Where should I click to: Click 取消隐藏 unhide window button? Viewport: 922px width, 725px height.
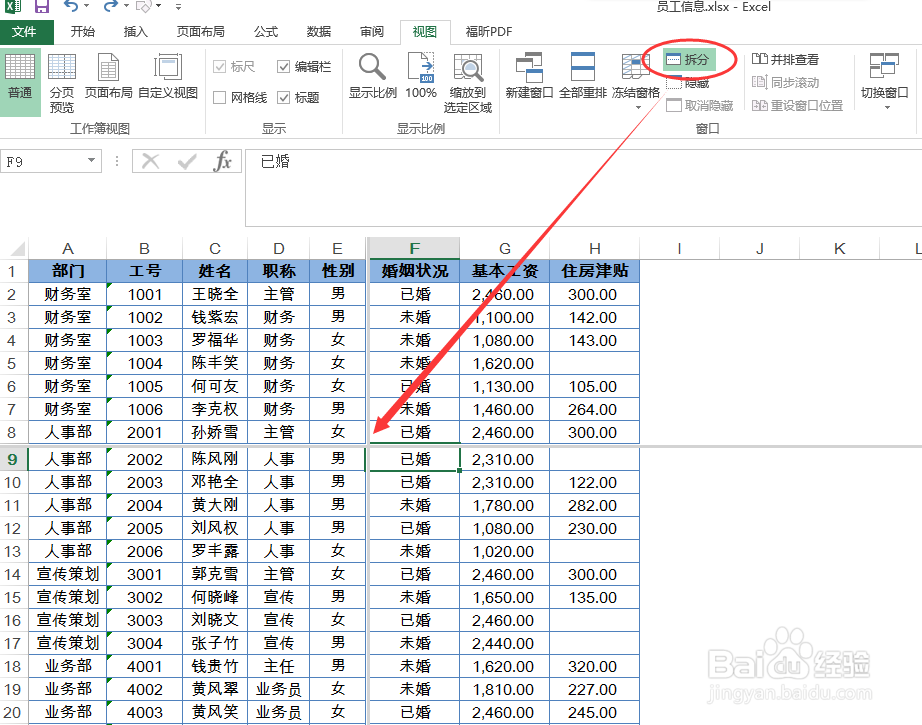click(700, 105)
